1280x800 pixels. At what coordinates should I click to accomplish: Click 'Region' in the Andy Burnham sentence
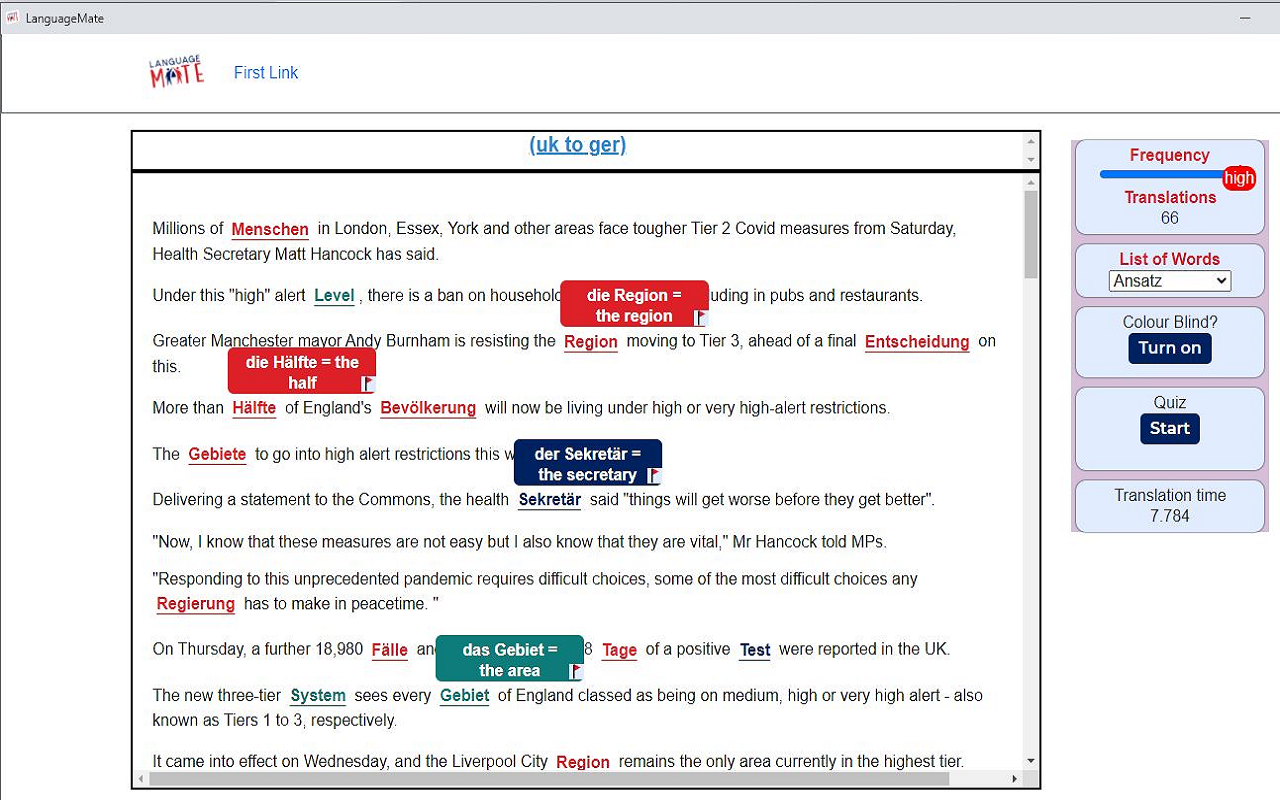coord(591,342)
